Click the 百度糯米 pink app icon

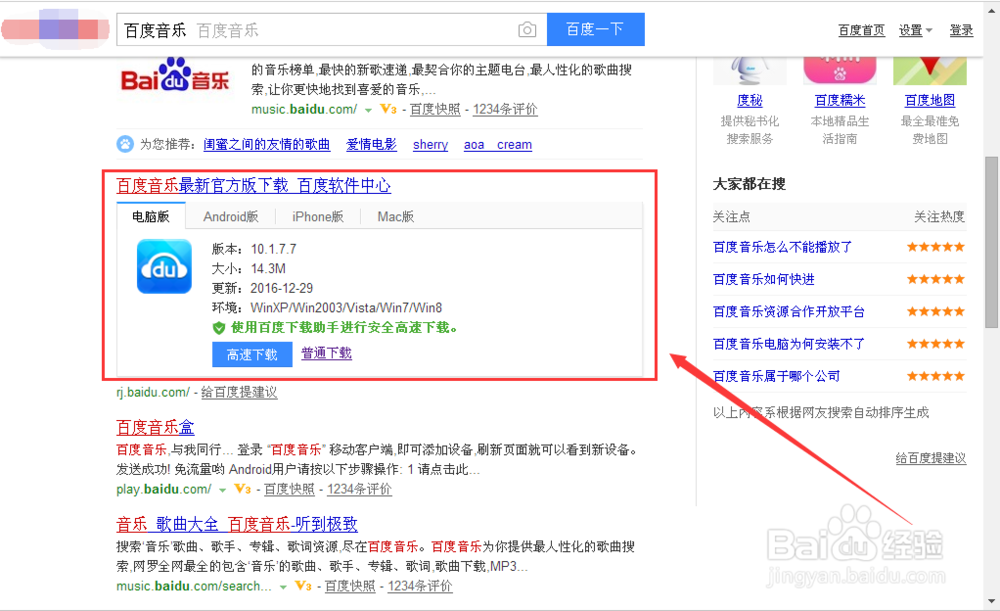(839, 70)
